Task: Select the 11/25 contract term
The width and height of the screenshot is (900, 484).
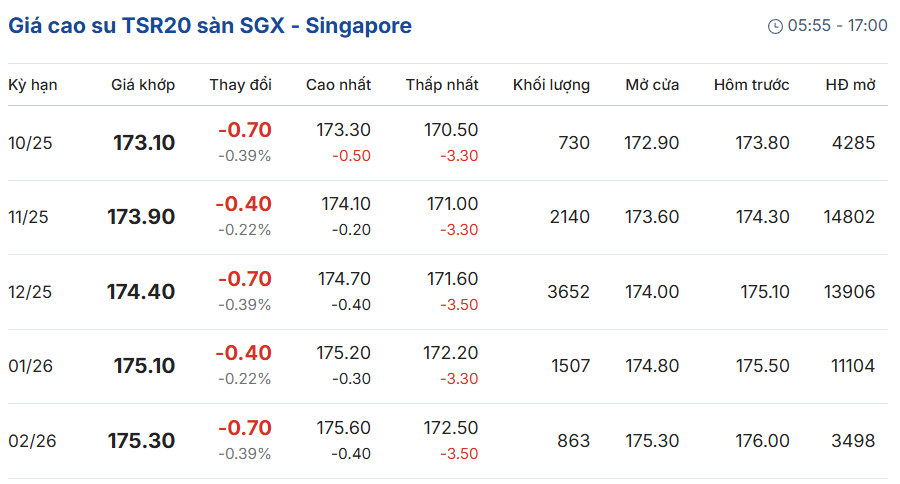Action: [x=28, y=217]
